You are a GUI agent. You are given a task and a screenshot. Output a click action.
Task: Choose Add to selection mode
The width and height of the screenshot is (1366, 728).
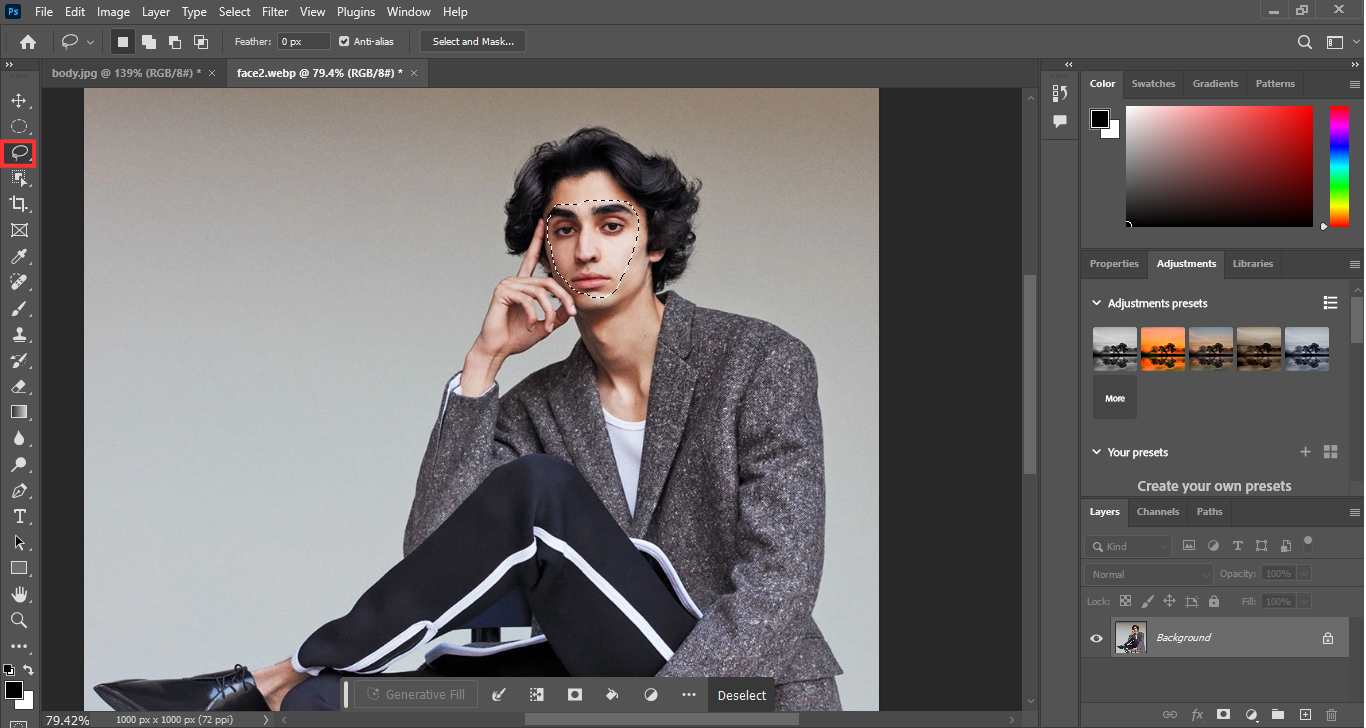148,42
